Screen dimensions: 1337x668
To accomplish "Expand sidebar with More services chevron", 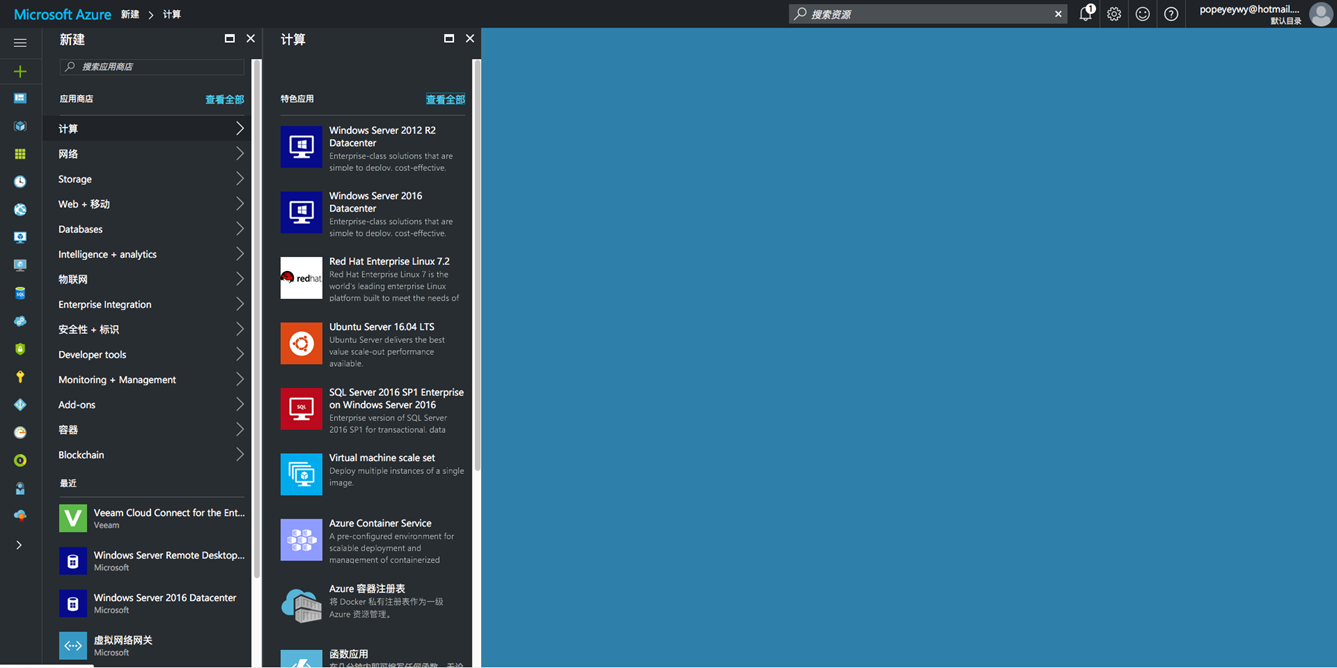I will tap(19, 545).
